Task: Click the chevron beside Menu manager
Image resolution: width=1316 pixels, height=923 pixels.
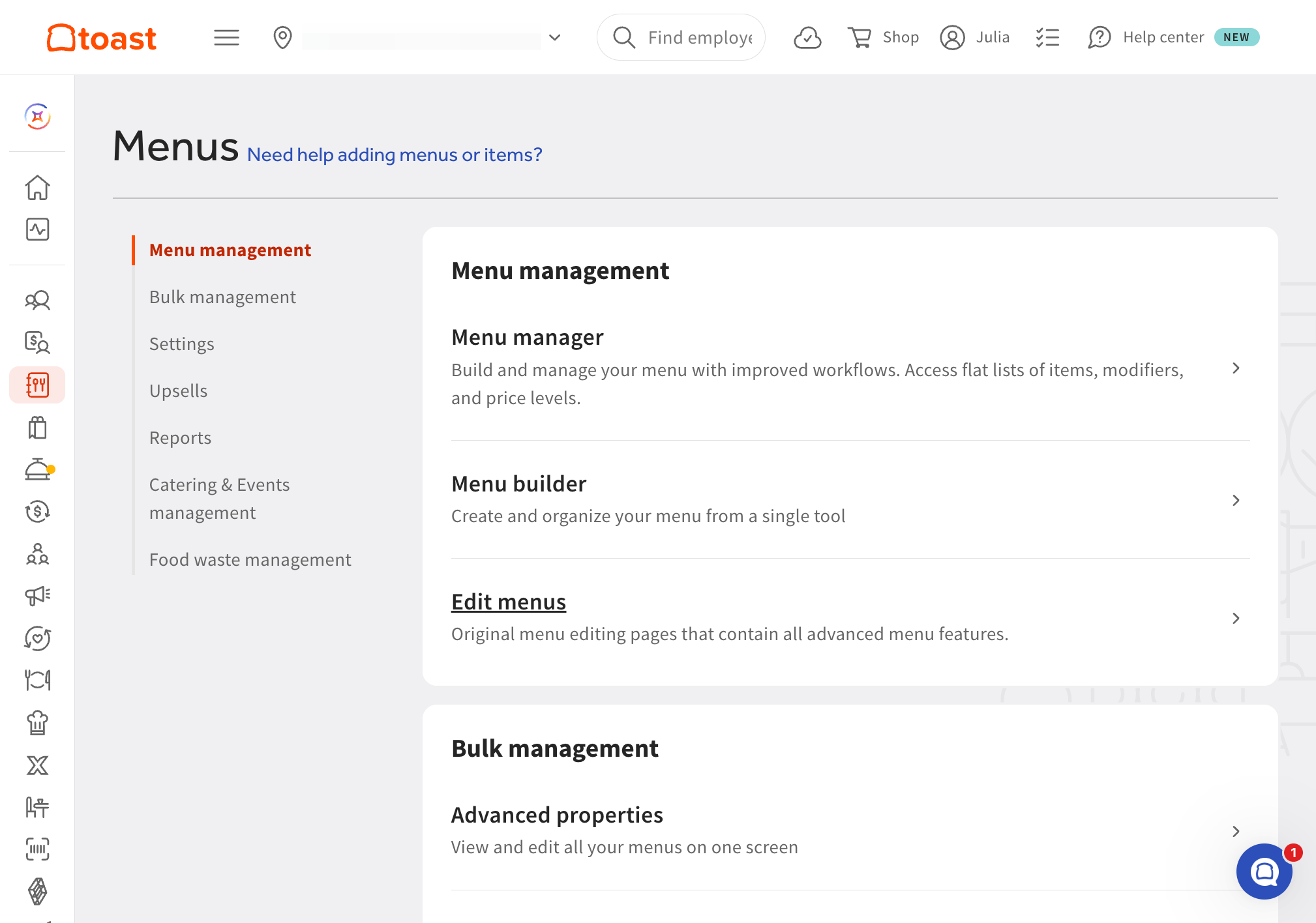Action: 1236,368
